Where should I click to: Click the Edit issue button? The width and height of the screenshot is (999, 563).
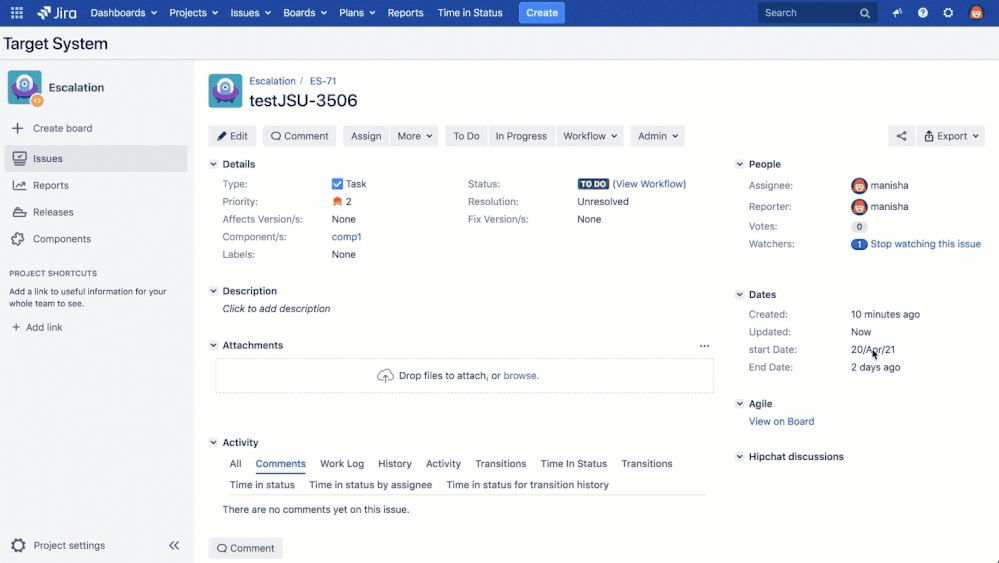pos(232,136)
